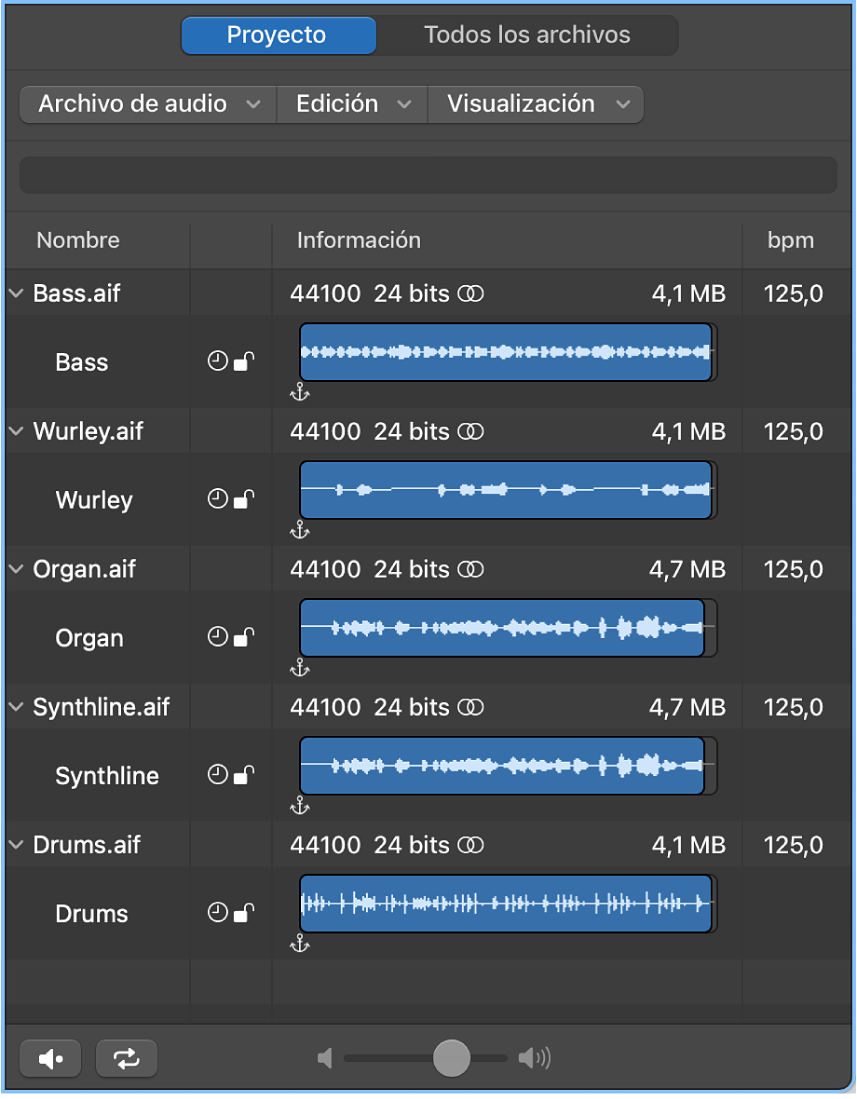Switch to the Todos los archivos tab
The width and height of the screenshot is (857, 1099).
(x=527, y=35)
